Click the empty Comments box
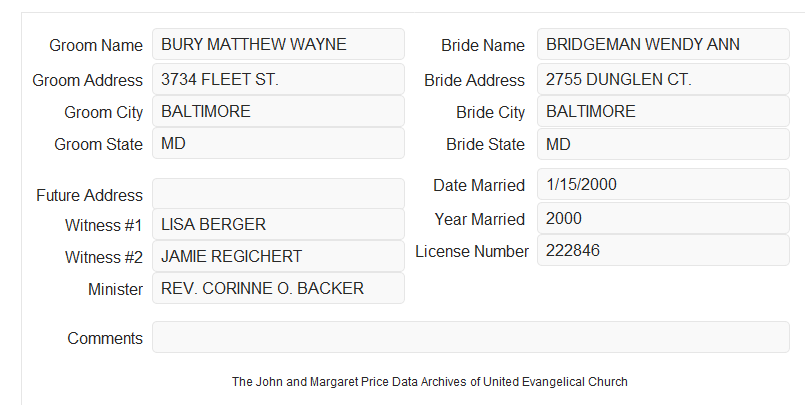The width and height of the screenshot is (805, 405). point(471,337)
